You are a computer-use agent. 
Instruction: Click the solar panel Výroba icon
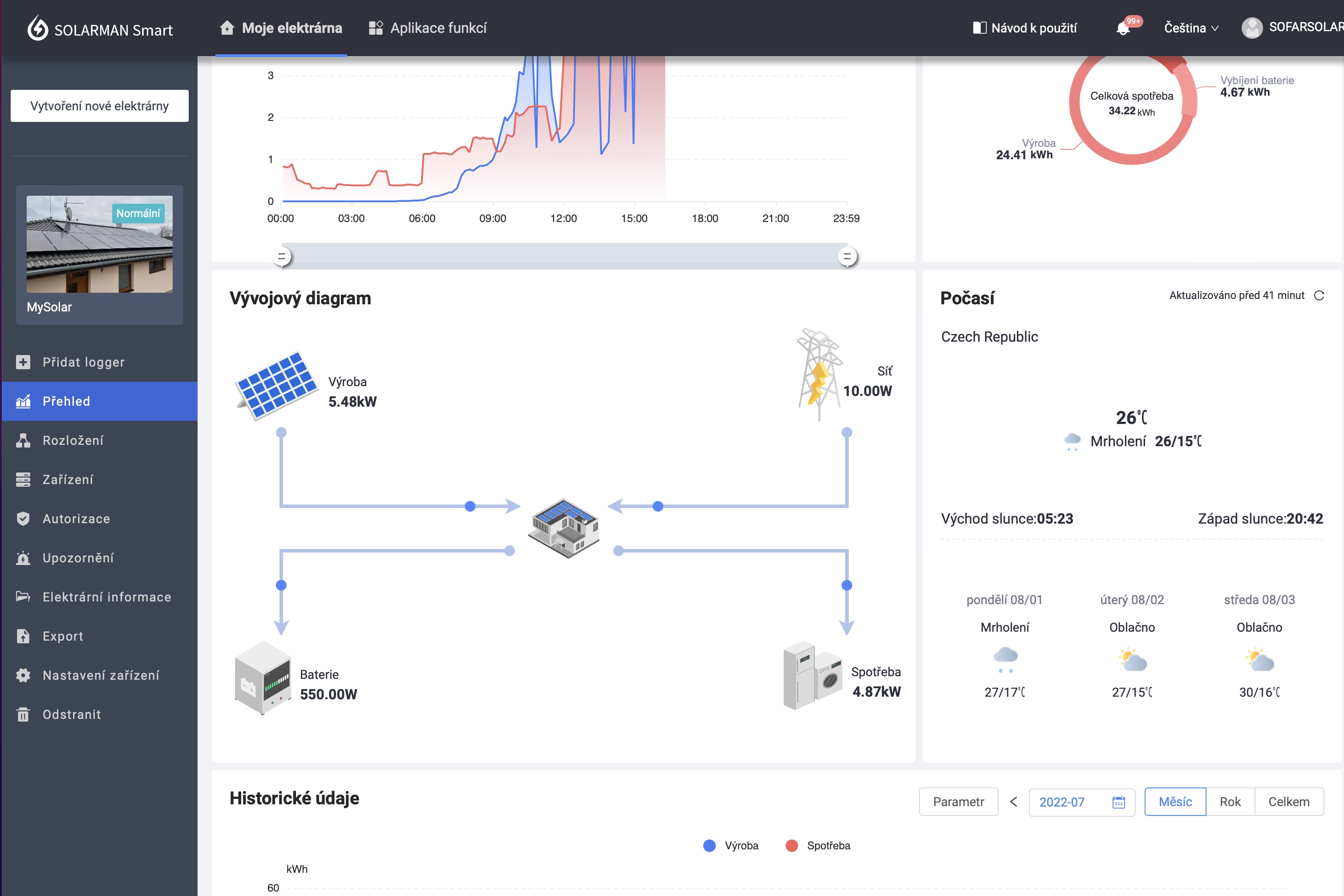click(277, 385)
